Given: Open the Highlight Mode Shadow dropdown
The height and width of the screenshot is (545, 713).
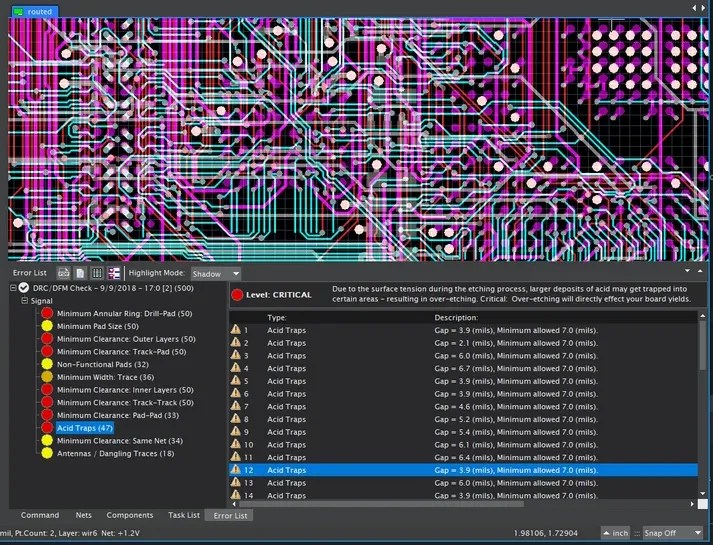Looking at the screenshot, I should pos(216,274).
